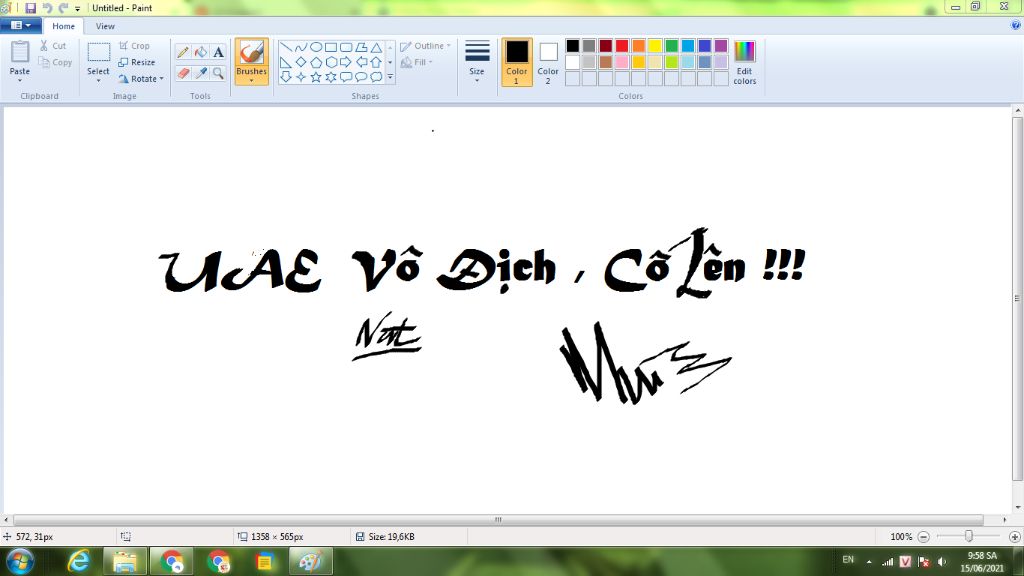Open Internet Explorer from the taskbar
1024x576 pixels.
click(x=79, y=562)
